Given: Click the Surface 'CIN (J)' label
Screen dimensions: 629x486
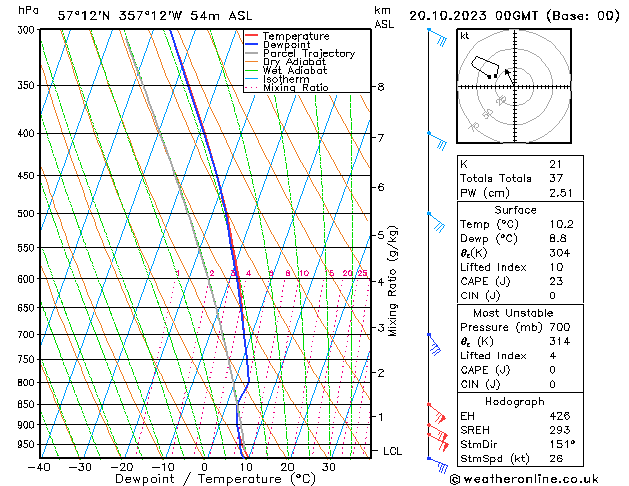Looking at the screenshot, I should click(480, 296).
